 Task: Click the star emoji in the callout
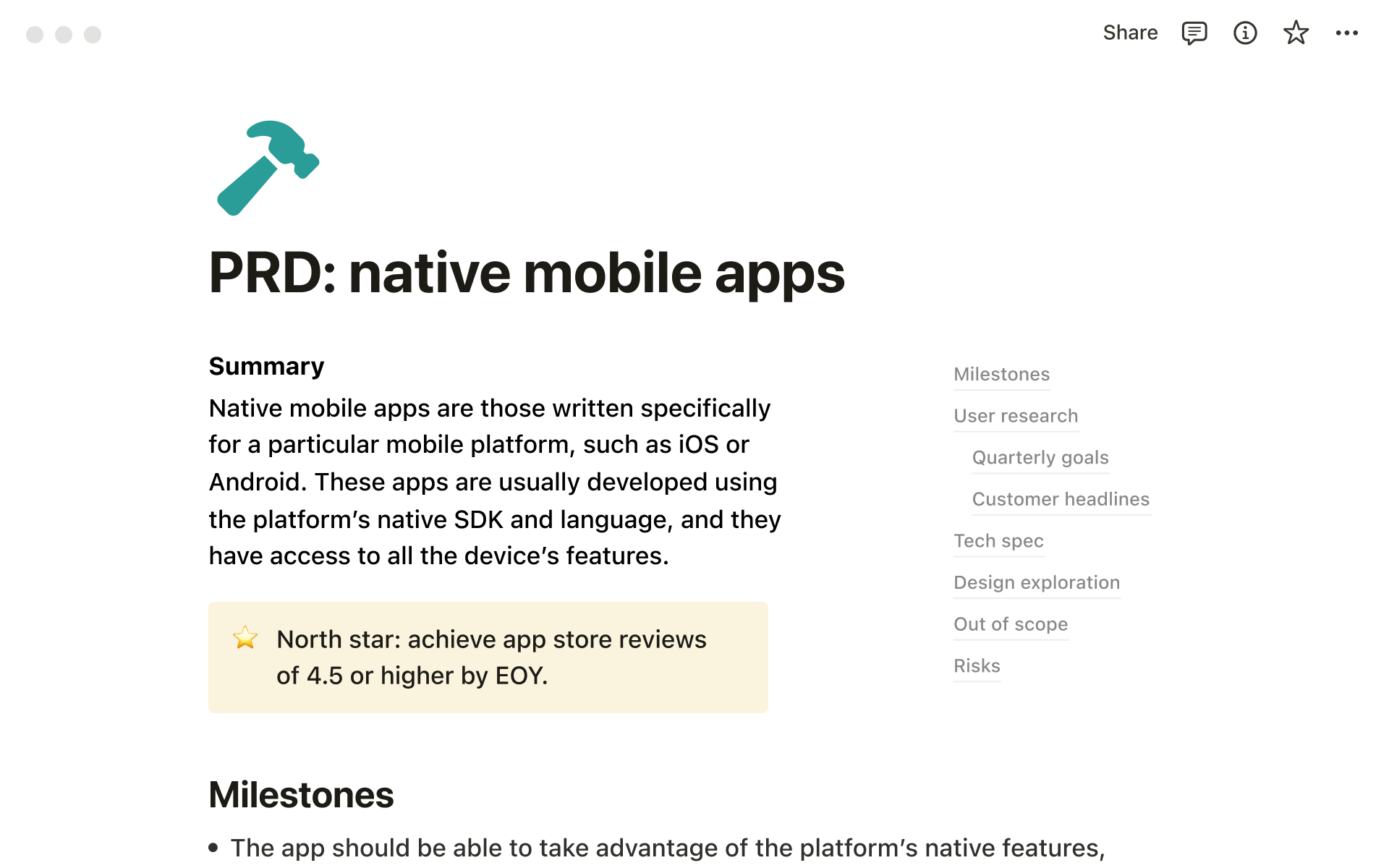pos(245,638)
